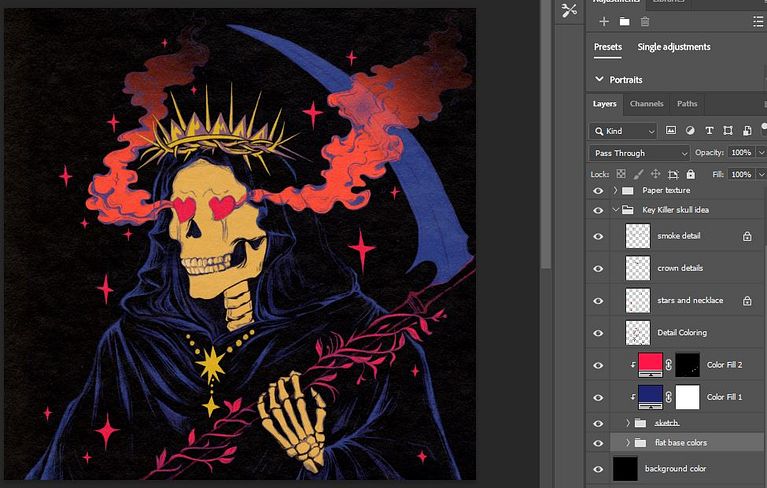Screen dimensions: 767x488
Task: Open the Paths tab
Action: (687, 104)
